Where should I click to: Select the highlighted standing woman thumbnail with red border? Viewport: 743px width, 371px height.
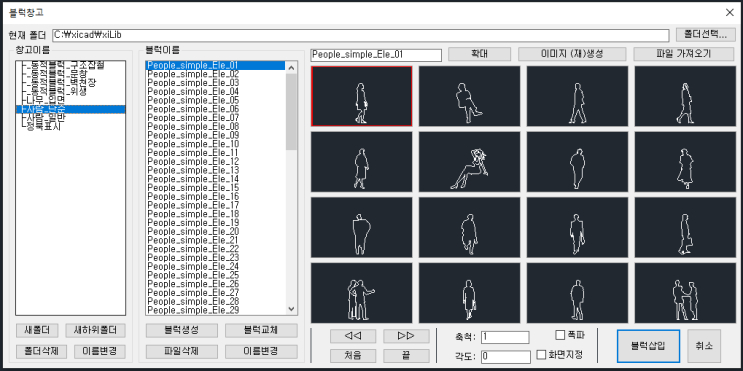pos(362,96)
